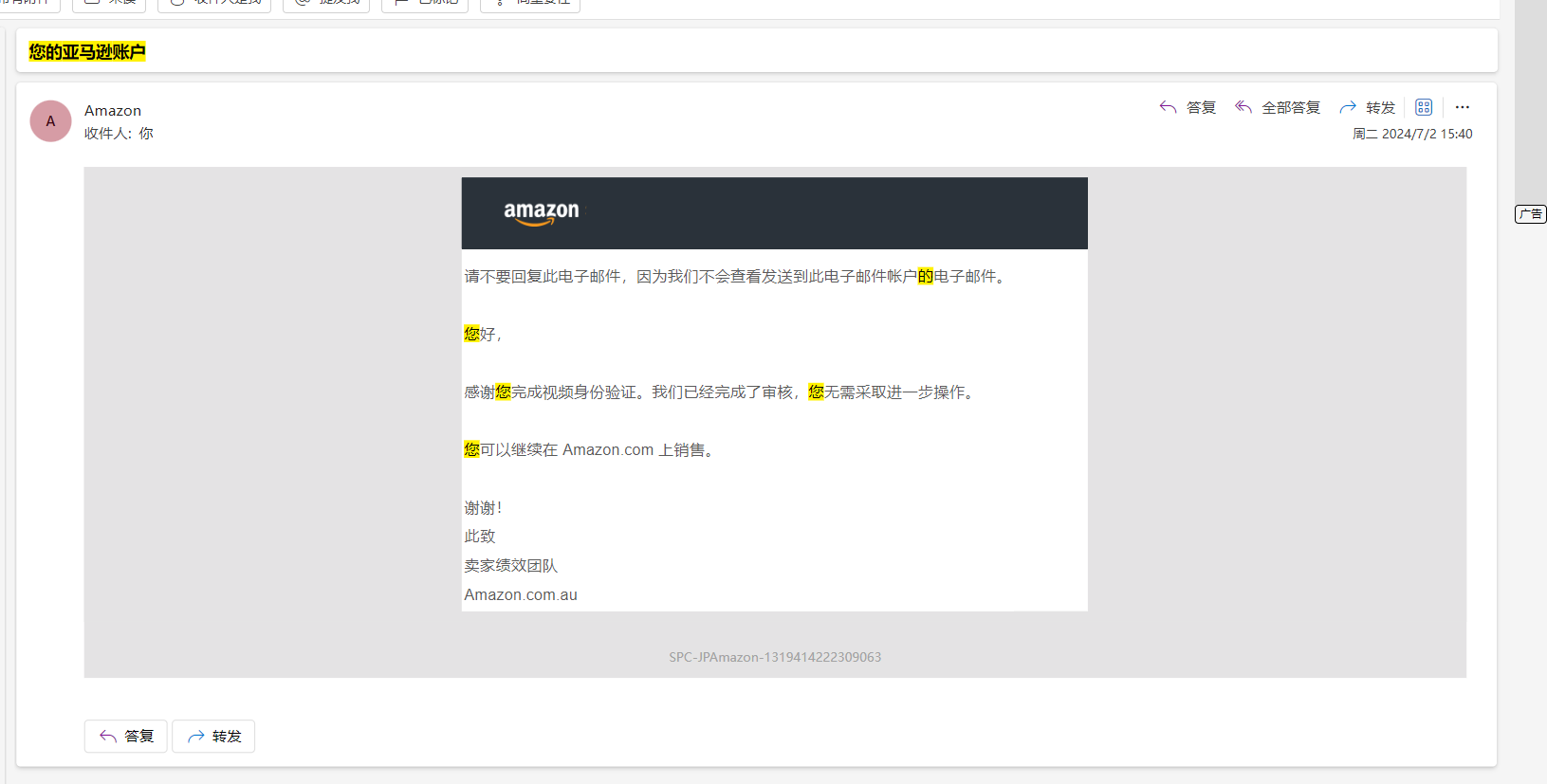Click the line starting 请不要回复此电子邮件

[737, 277]
